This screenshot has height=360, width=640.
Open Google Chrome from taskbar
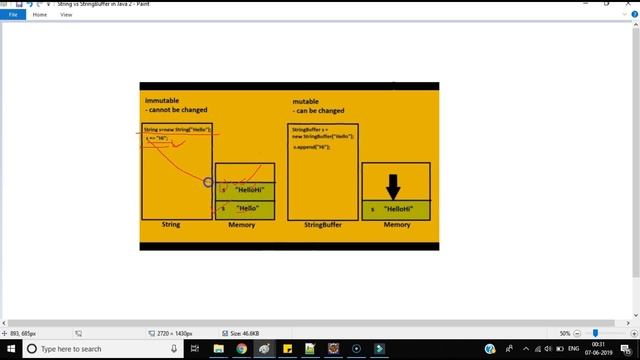(241, 349)
